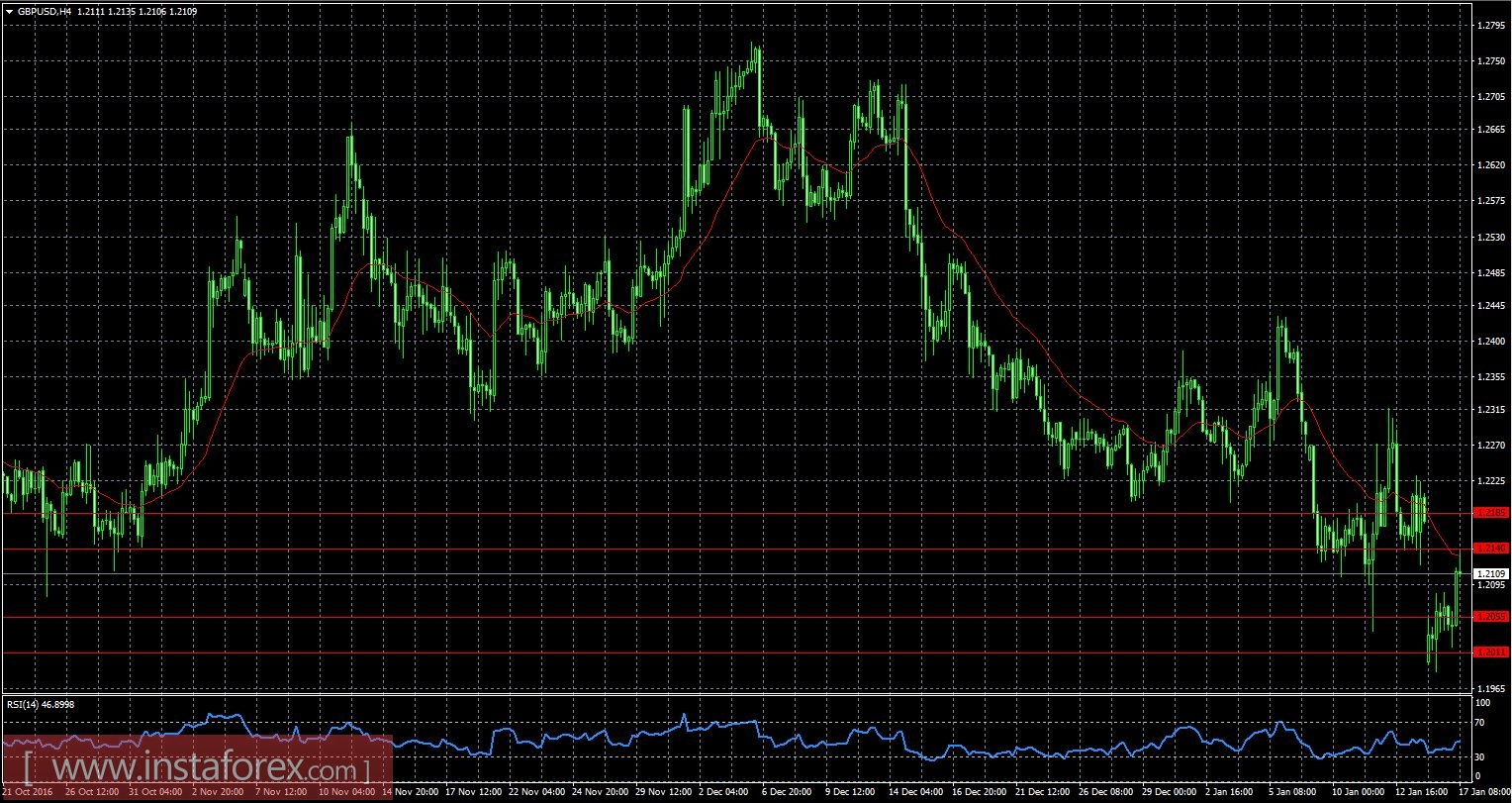Select the red 1.2011 level price tag
This screenshot has width=1512, height=803.
pos(1491,652)
